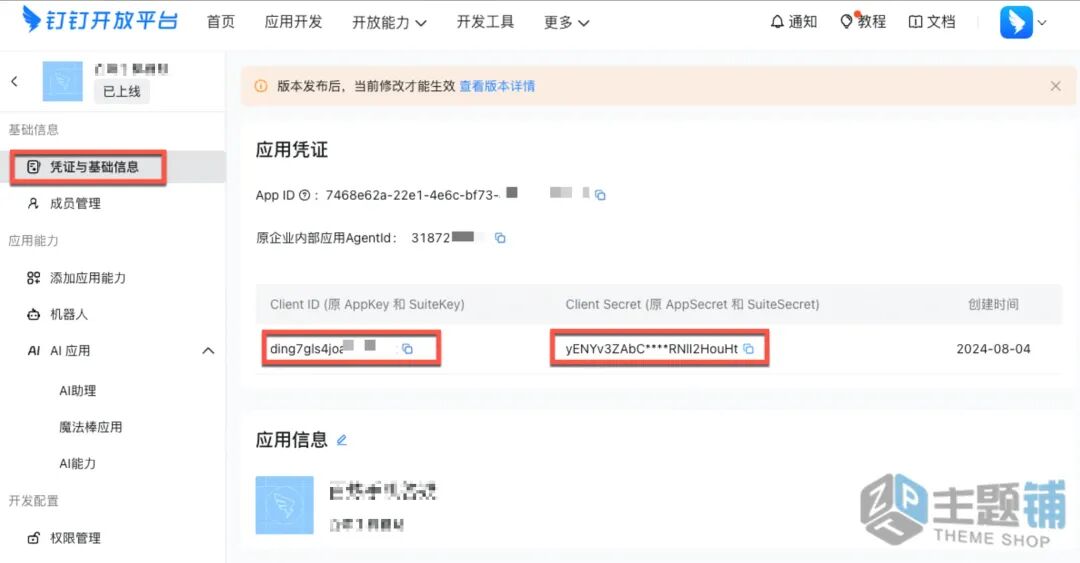Click the 权限管理 lock icon

[33, 538]
